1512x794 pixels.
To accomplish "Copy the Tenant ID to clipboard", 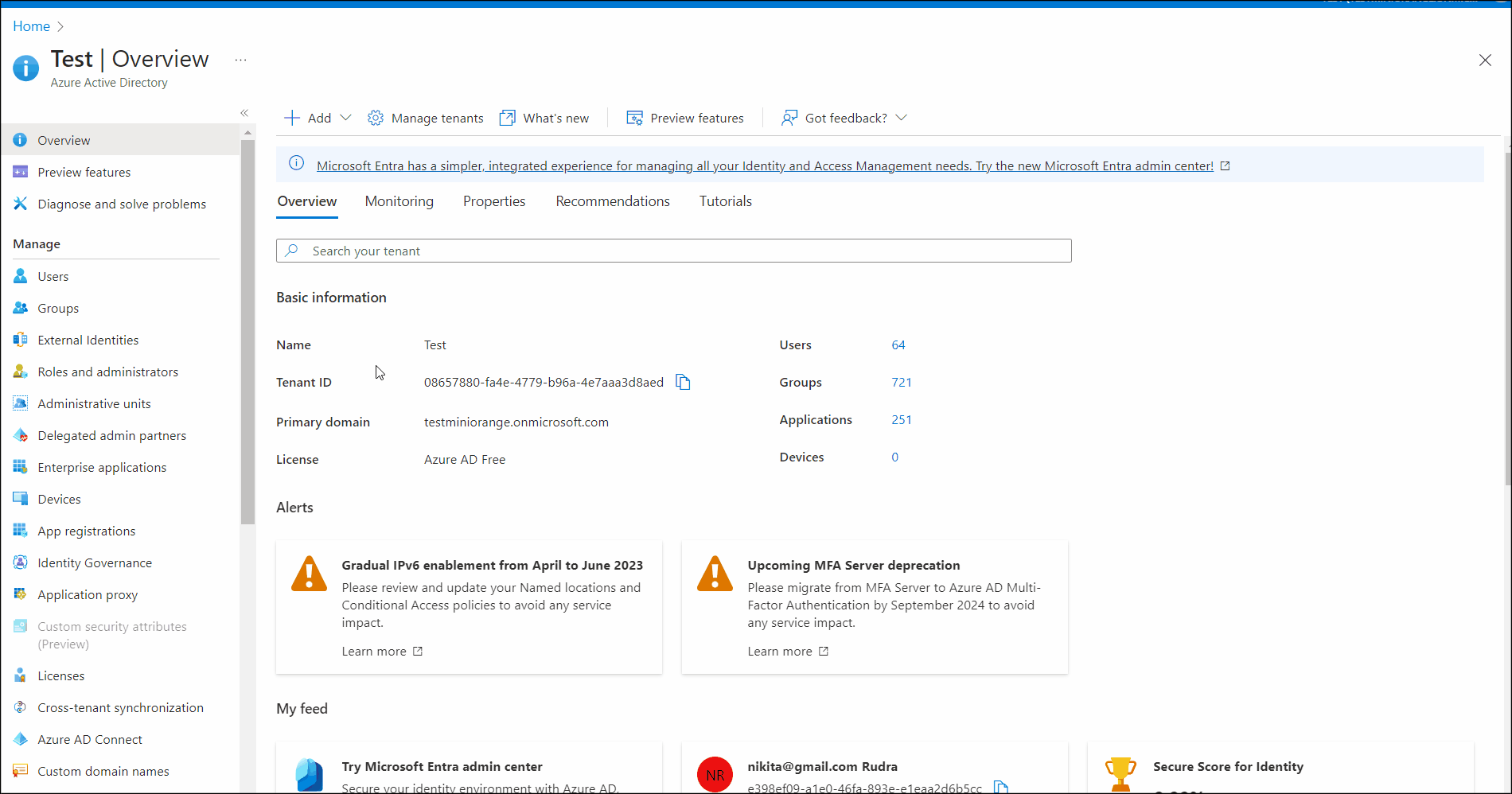I will [683, 383].
